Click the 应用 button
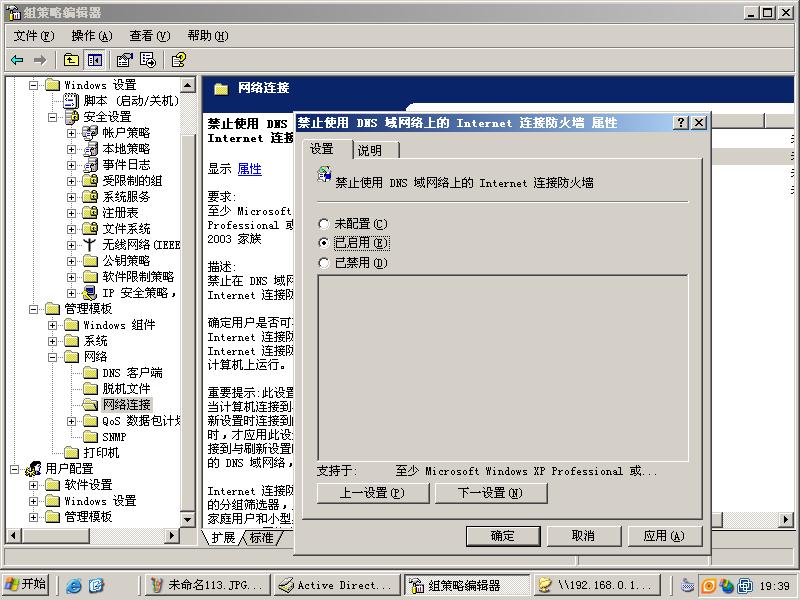Viewport: 800px width, 600px height. point(663,535)
